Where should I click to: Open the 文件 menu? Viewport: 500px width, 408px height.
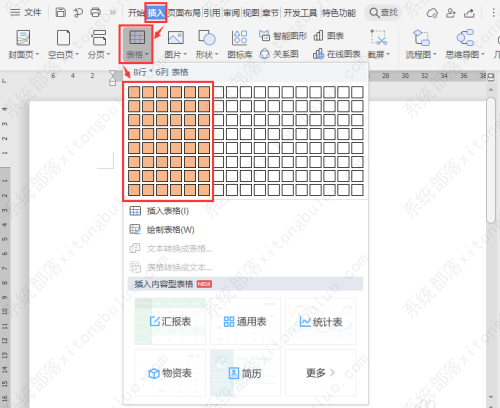pos(26,13)
